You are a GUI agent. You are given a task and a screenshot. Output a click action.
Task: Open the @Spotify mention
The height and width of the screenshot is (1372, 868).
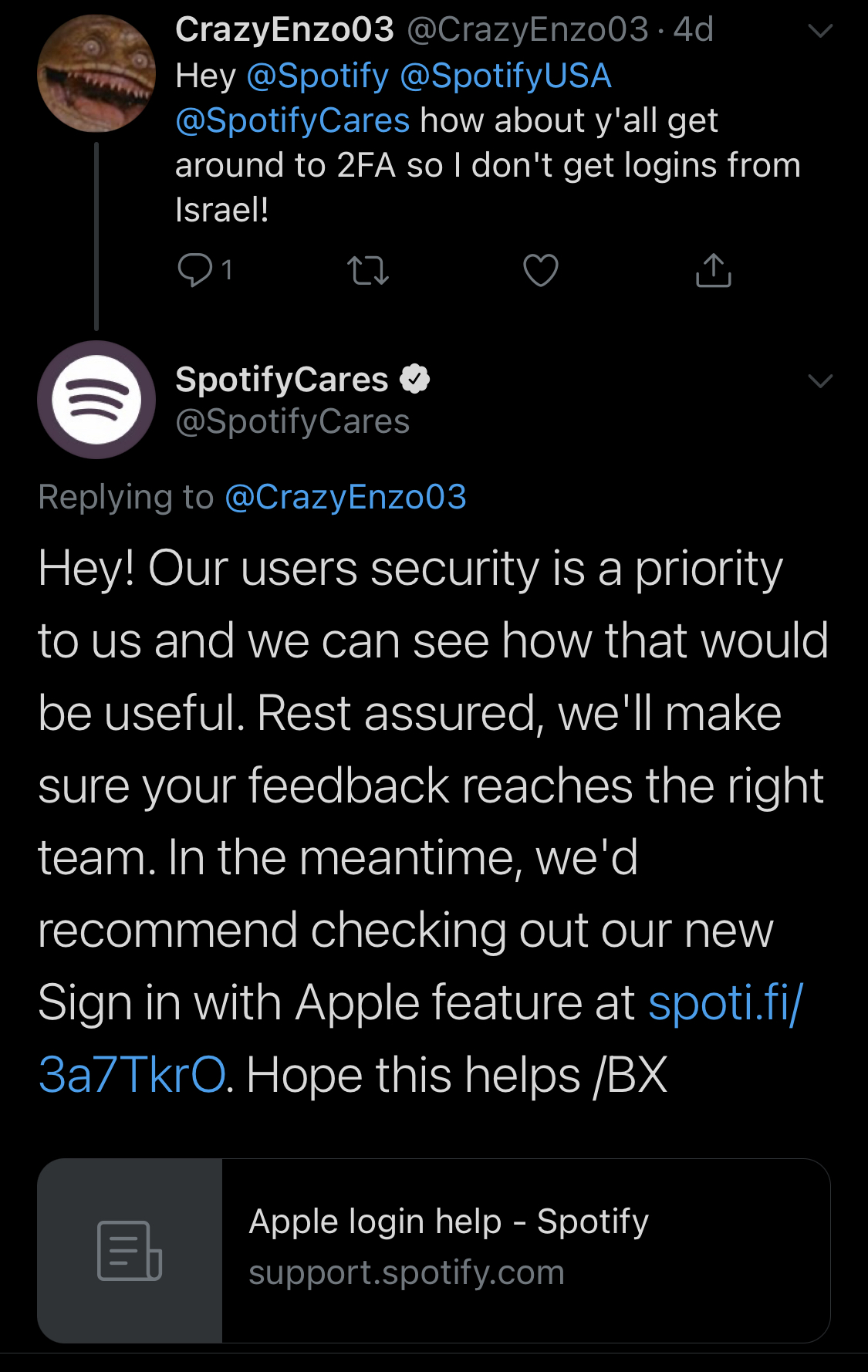(318, 76)
